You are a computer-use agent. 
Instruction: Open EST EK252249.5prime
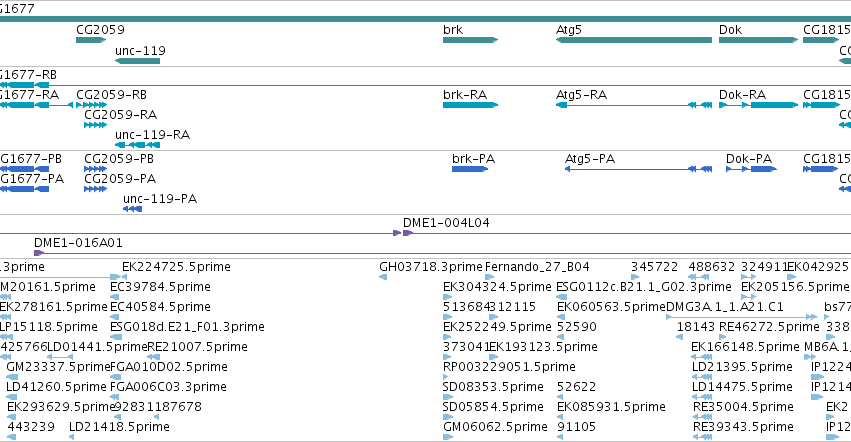pos(447,337)
